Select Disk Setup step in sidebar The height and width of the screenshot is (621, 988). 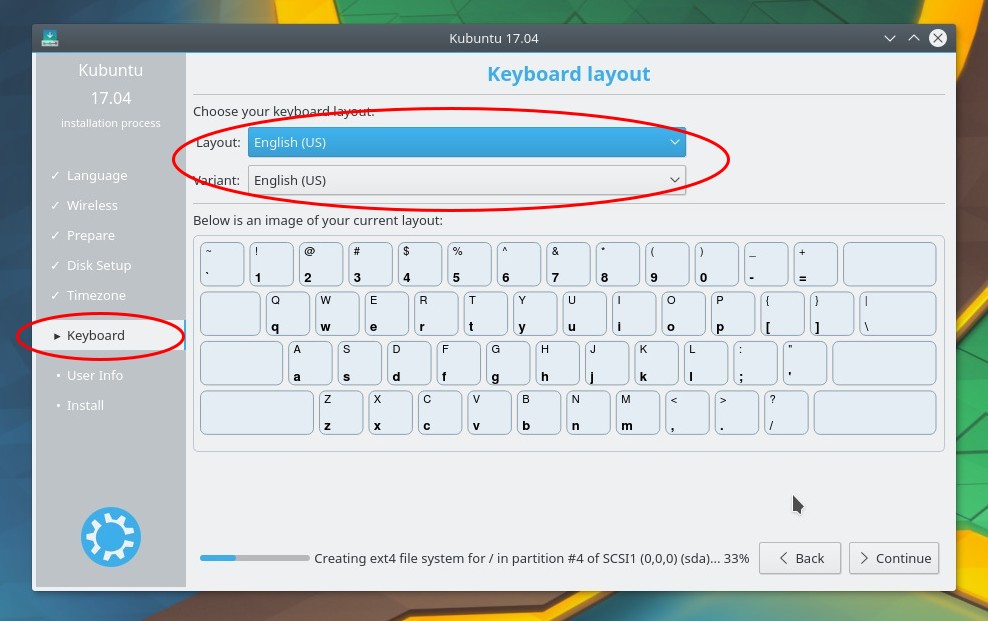[x=99, y=266]
